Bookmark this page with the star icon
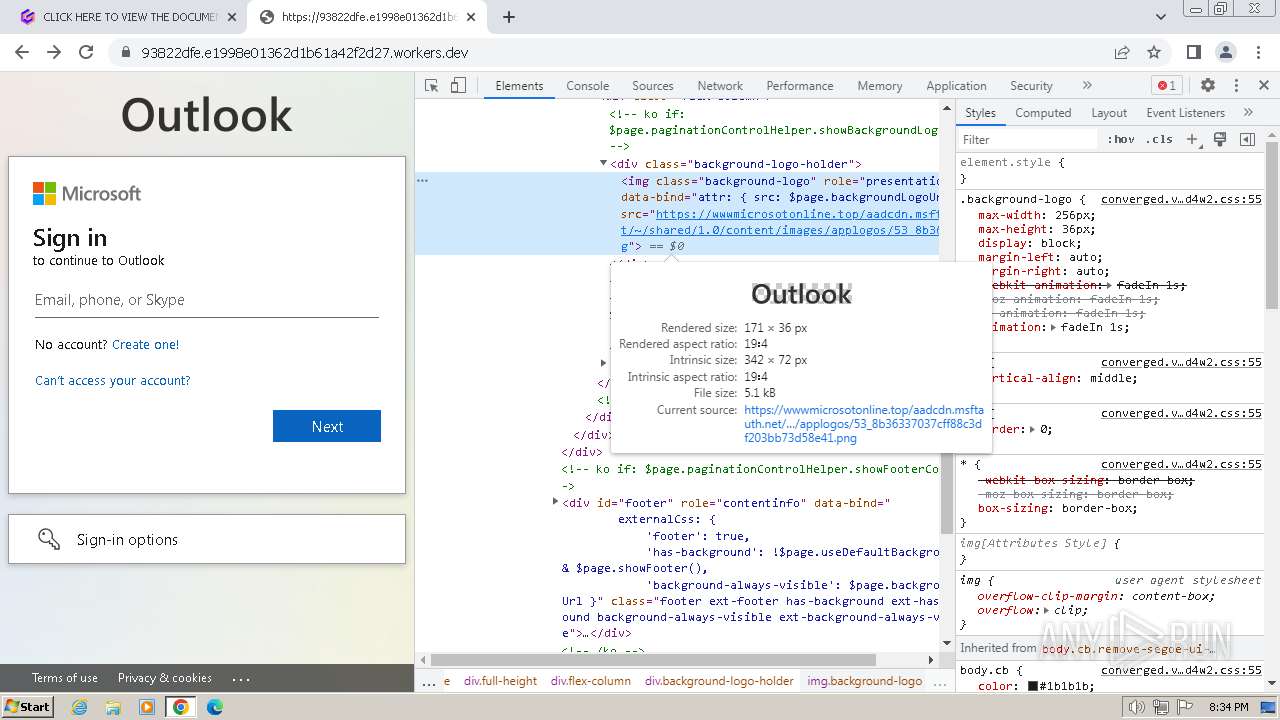The height and width of the screenshot is (720, 1280). pos(1154,52)
